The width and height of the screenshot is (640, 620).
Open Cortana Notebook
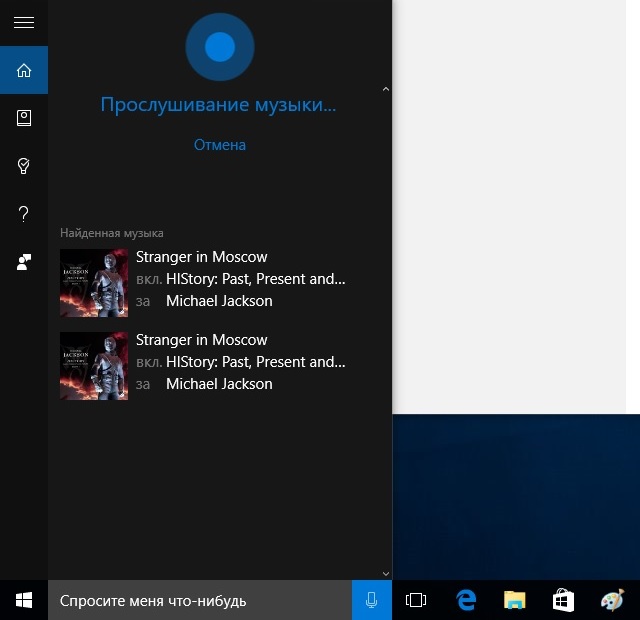pos(24,118)
